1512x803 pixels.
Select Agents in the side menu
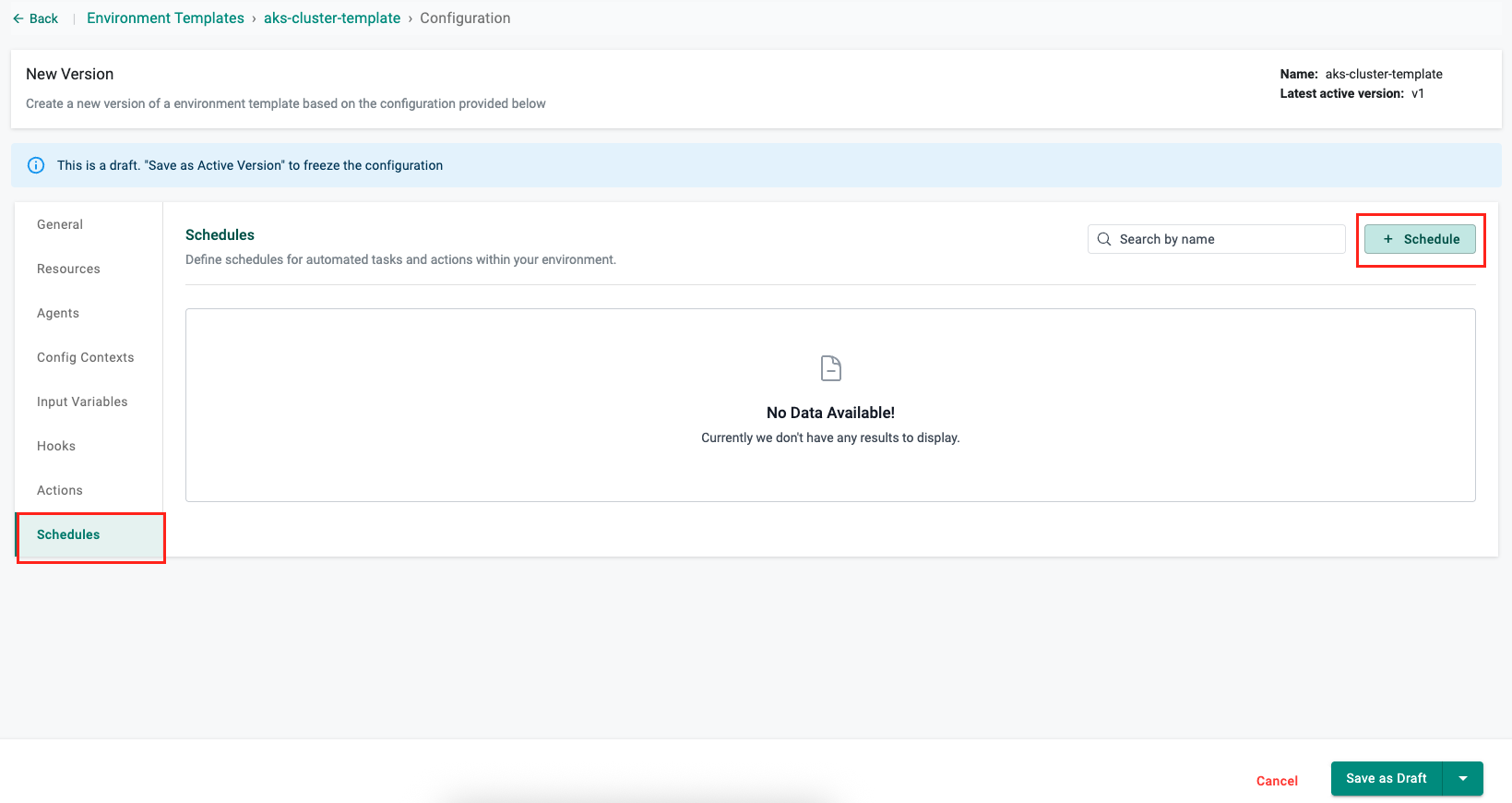click(58, 313)
